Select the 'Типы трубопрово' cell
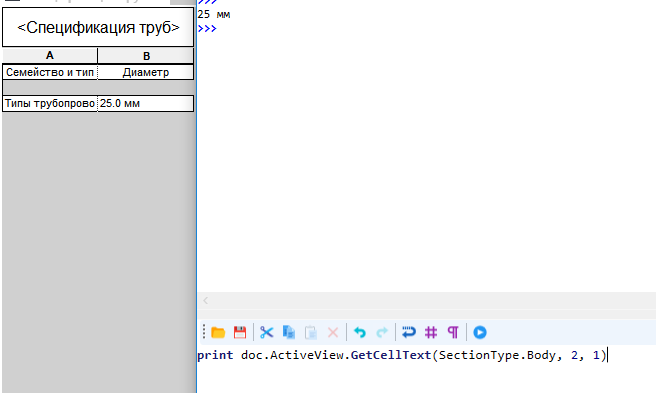Screen dimensions: 656x393 point(50,103)
